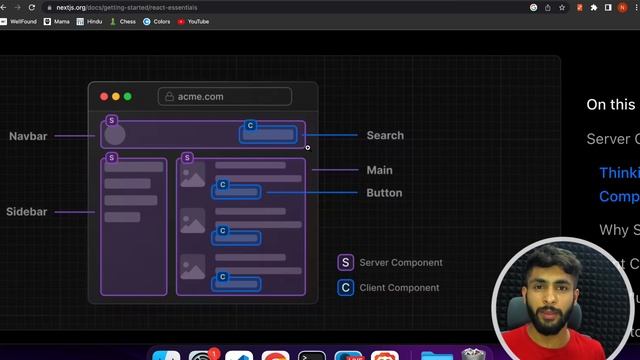Click the browser forward arrow
Screen dimensions: 640x360
(x=17, y=7)
